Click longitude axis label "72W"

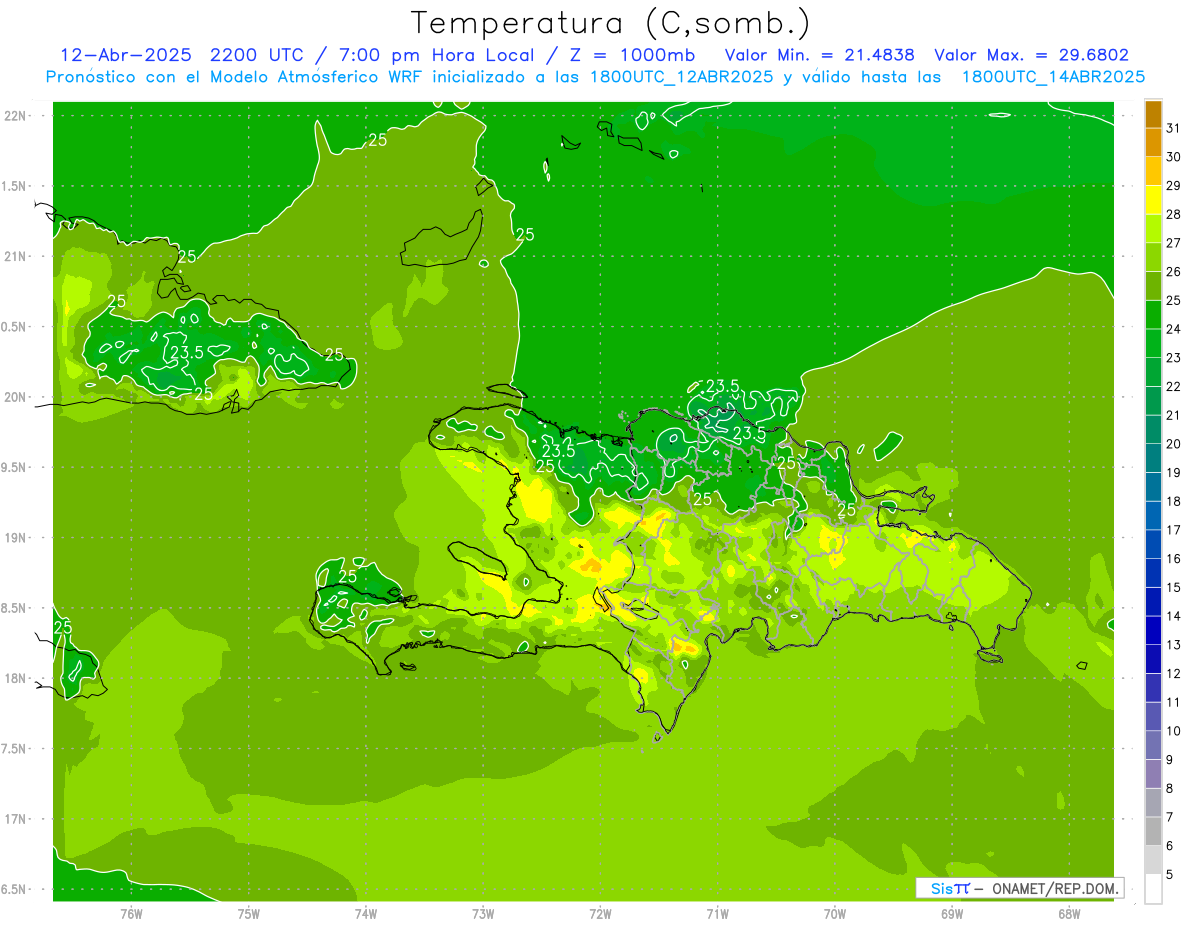pyautogui.click(x=600, y=914)
